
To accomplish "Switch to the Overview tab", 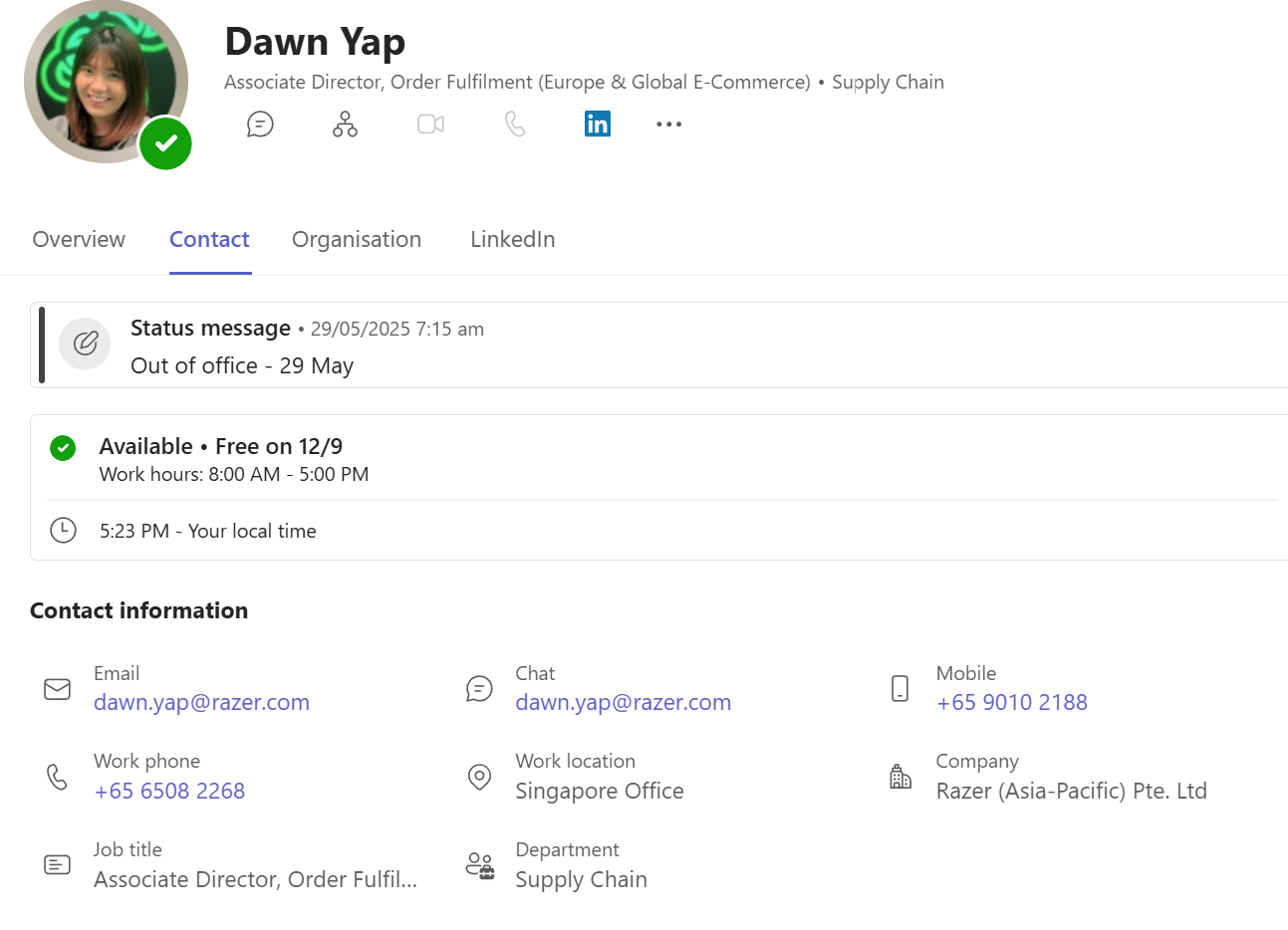I will tap(79, 240).
